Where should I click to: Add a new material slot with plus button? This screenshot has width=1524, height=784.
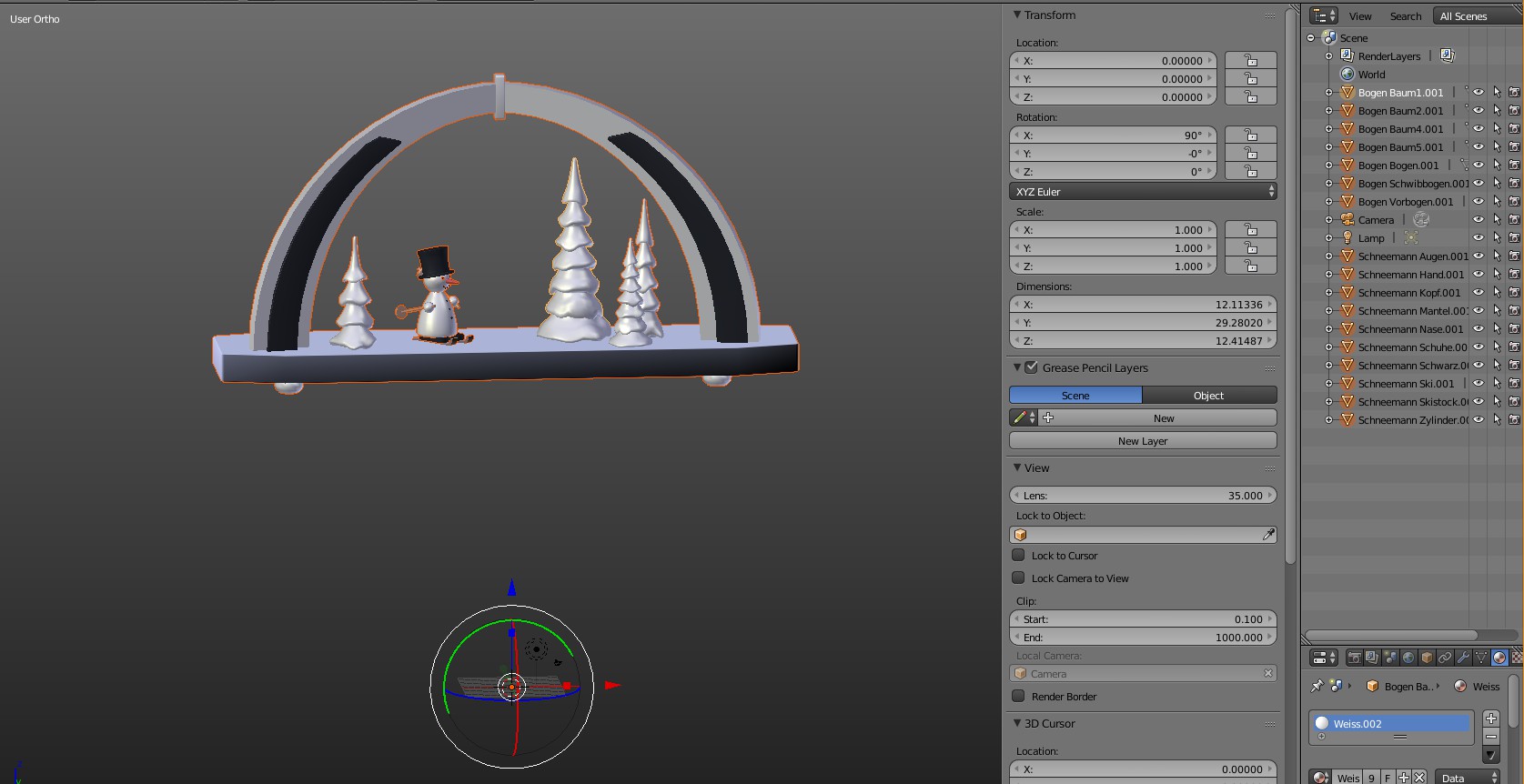coord(1491,719)
